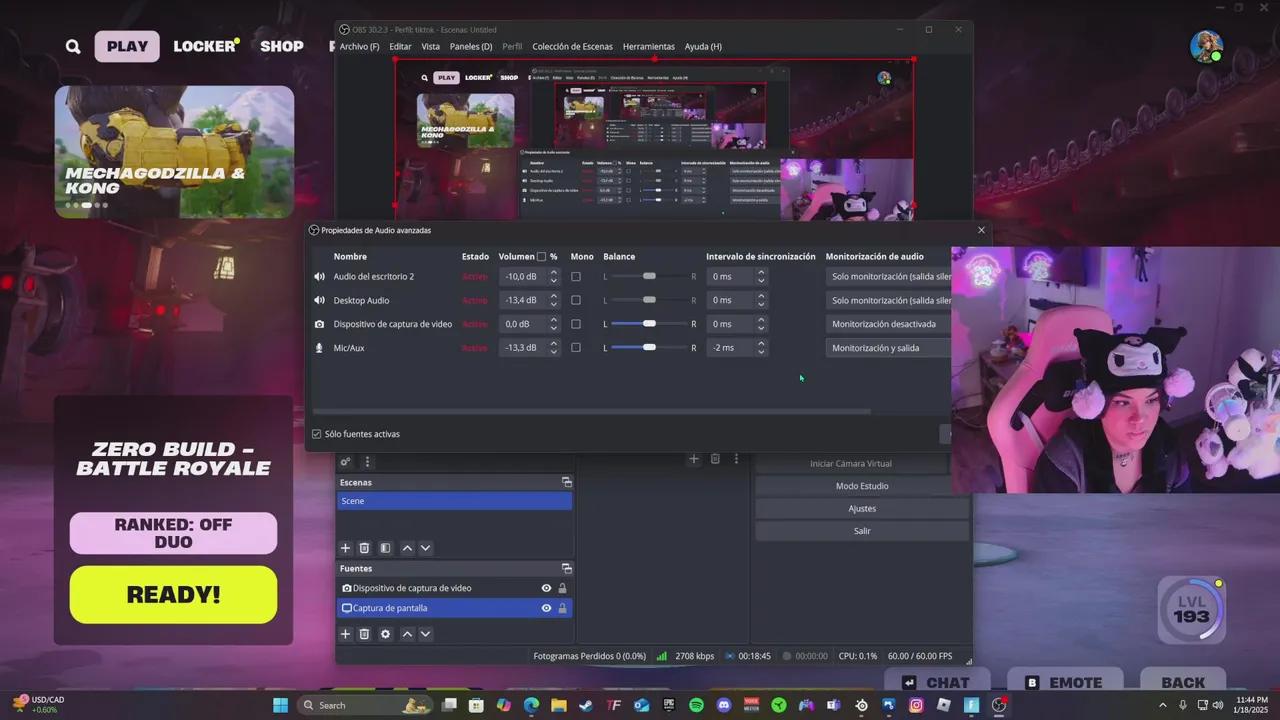Click the speaker icon for Audio del escritorio 2

click(319, 276)
